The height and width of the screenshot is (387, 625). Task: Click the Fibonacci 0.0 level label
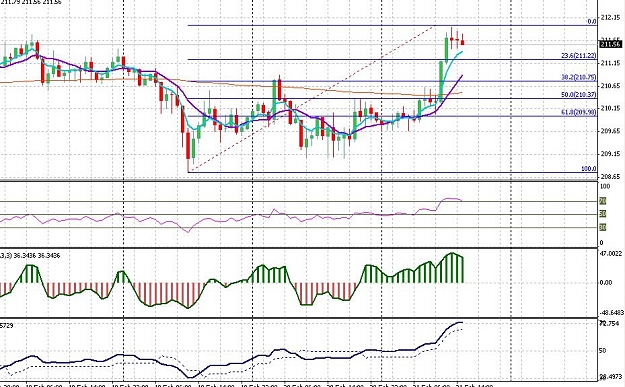pos(592,22)
